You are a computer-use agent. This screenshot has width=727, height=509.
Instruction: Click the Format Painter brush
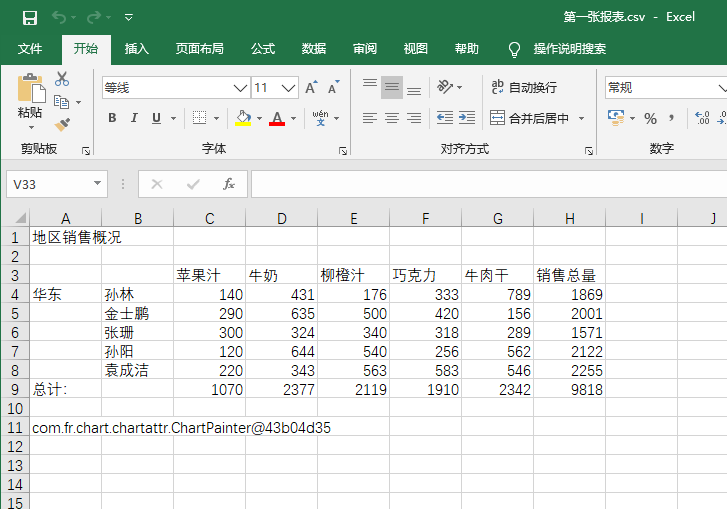(x=62, y=125)
